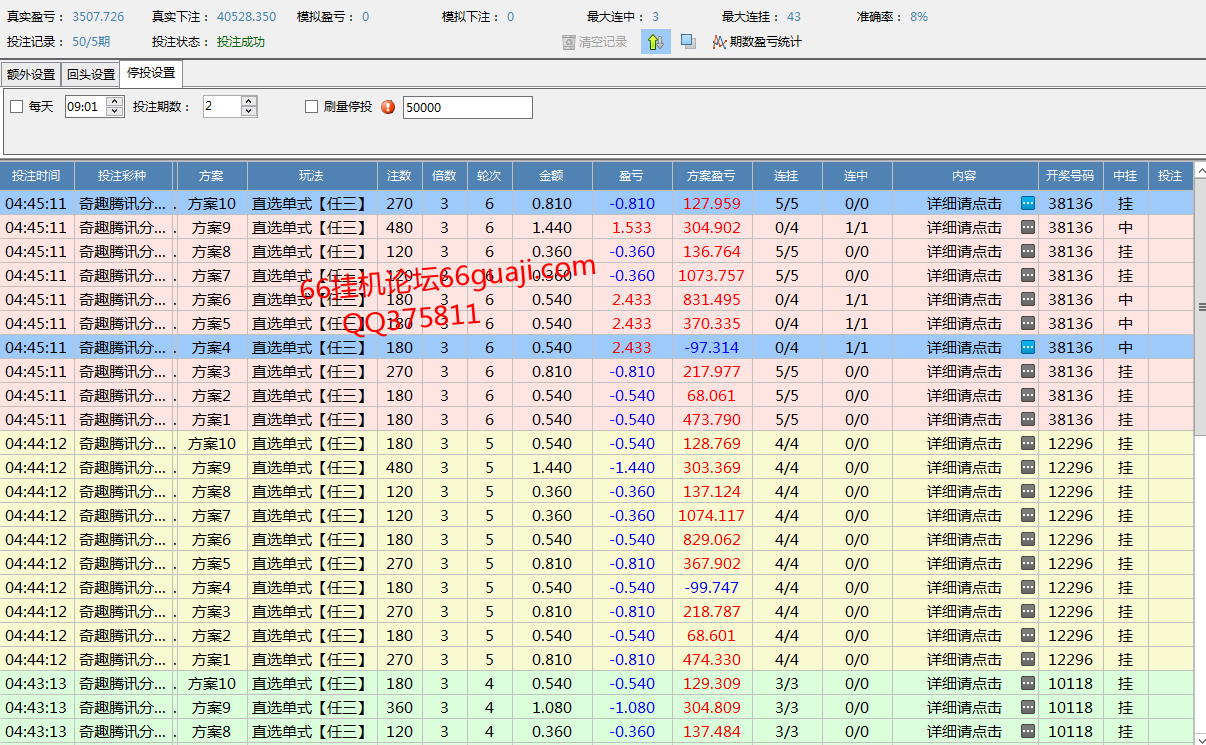Screen dimensions: 1206x745
Task: Increase 投注期数 value with up arrow
Action: click(x=249, y=101)
